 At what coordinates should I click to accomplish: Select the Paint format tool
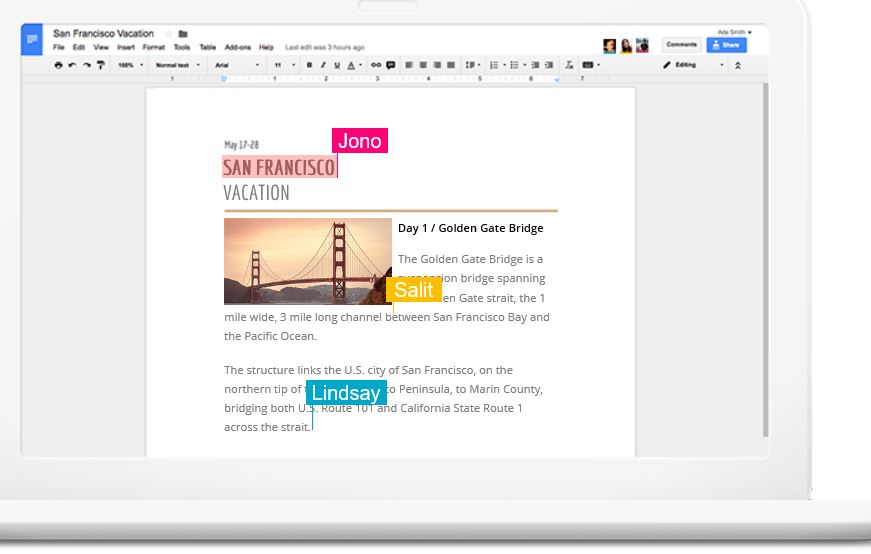tap(100, 65)
